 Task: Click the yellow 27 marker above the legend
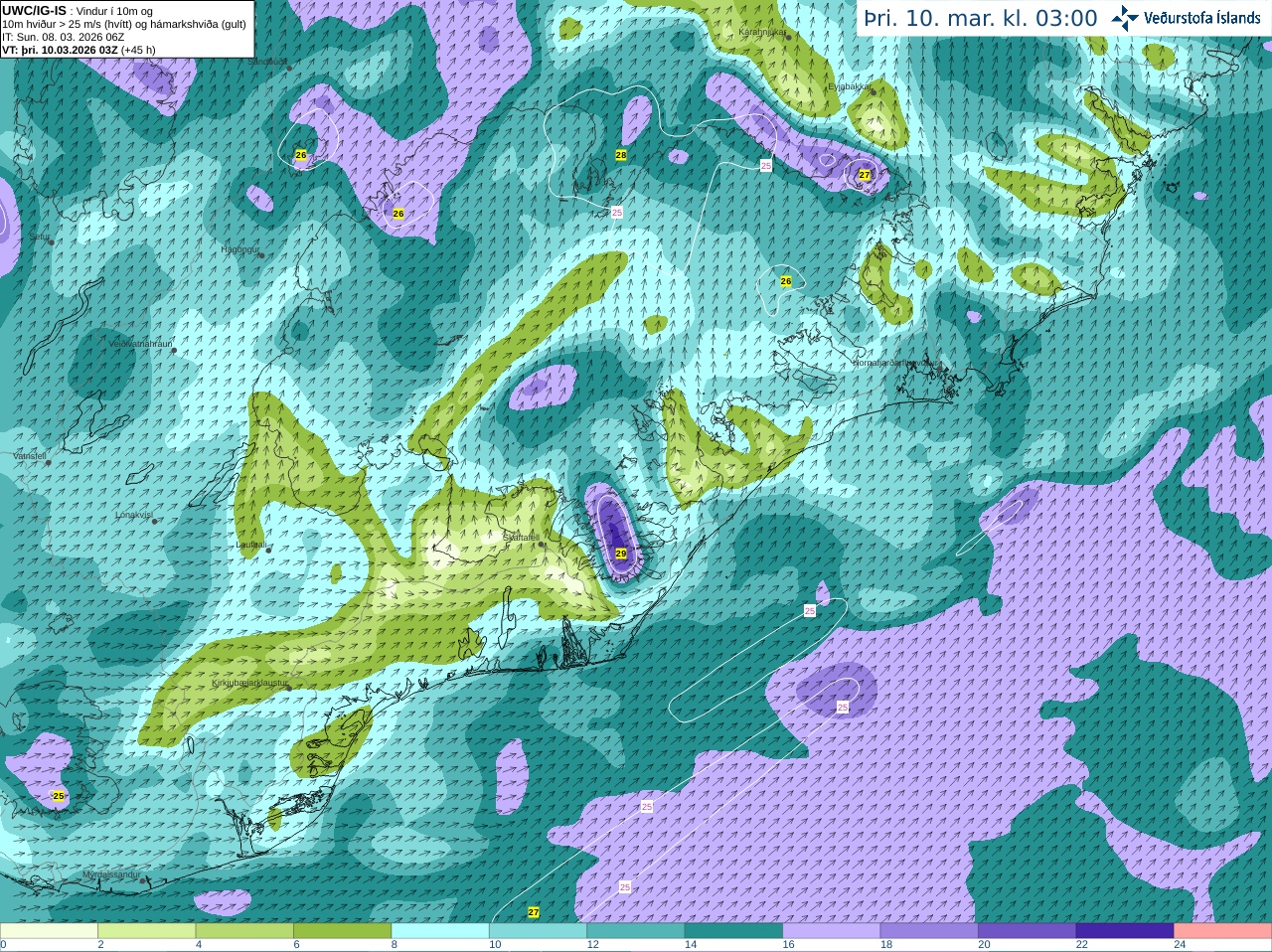pos(534,912)
